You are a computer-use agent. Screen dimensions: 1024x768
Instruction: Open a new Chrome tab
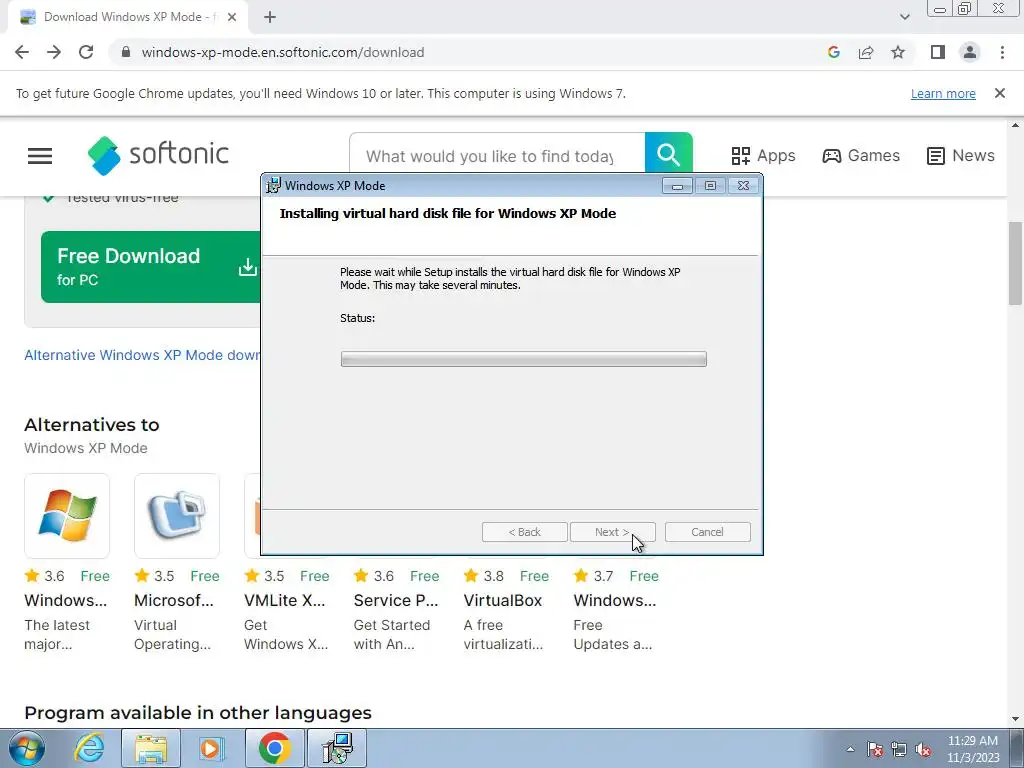point(270,18)
